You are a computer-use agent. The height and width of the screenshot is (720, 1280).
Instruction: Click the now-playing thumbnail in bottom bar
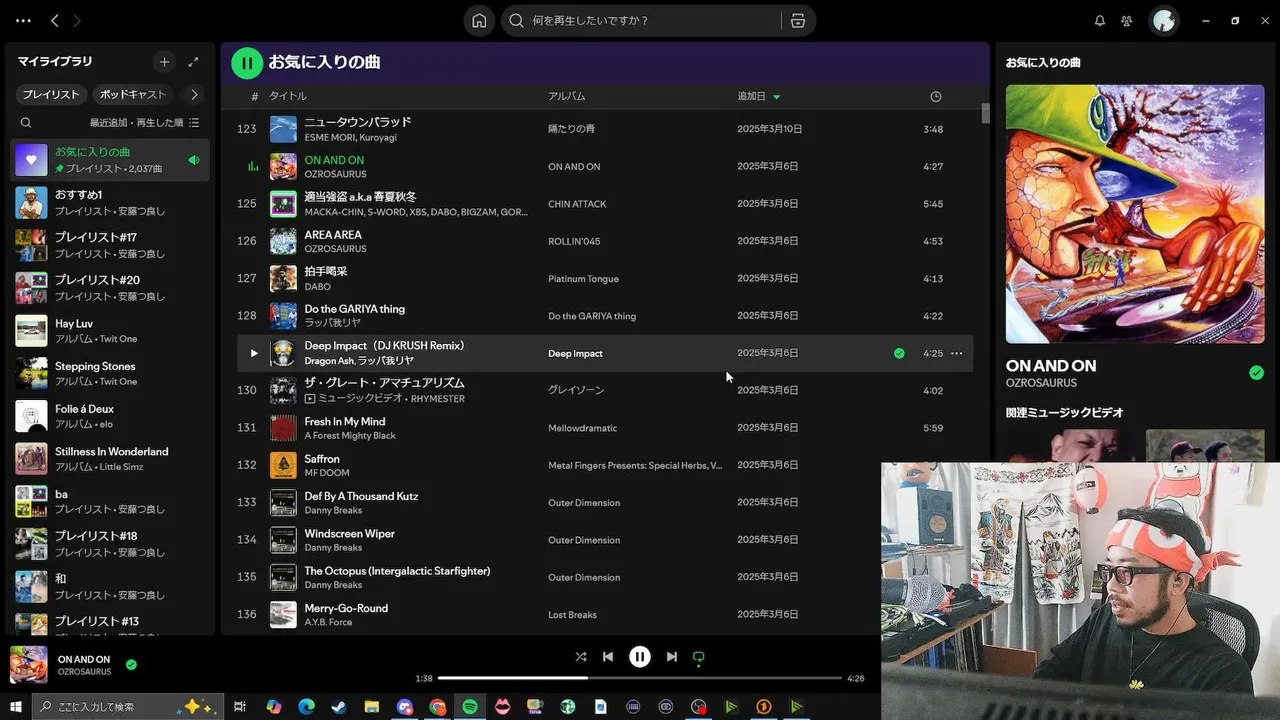coord(29,665)
